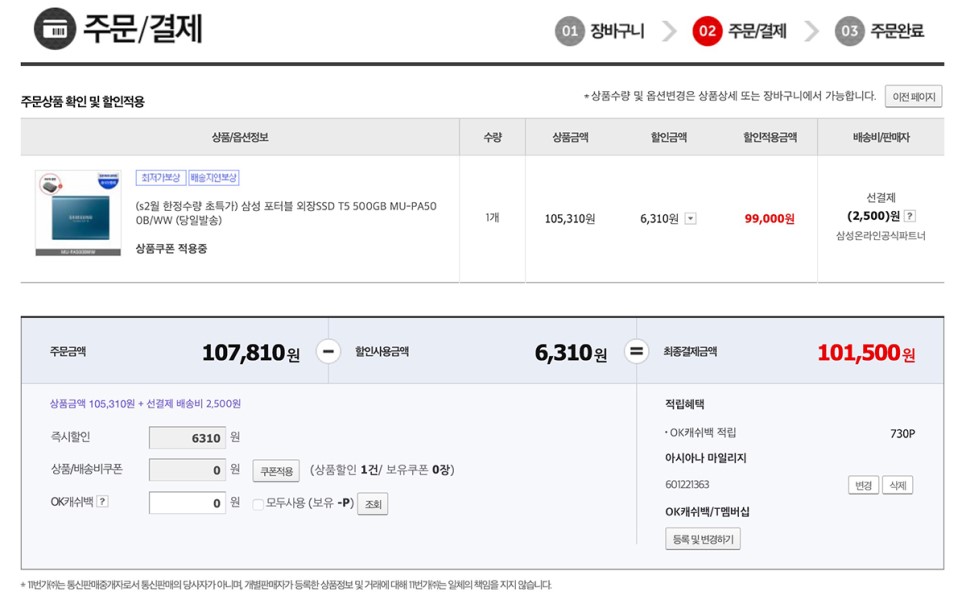Viewport: 966px width, 600px height.
Task: Click the 최저가보상 badge
Action: (x=161, y=178)
